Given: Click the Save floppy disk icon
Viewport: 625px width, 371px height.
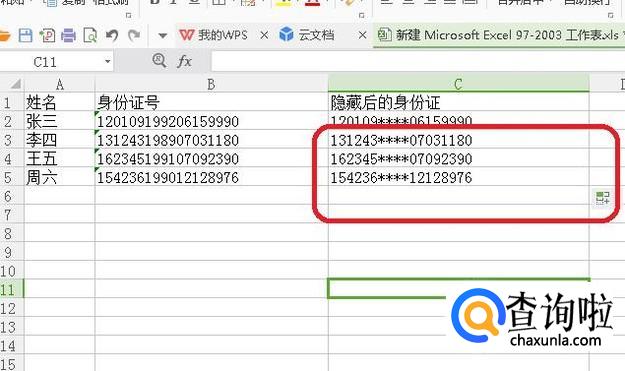Looking at the screenshot, I should (26, 36).
